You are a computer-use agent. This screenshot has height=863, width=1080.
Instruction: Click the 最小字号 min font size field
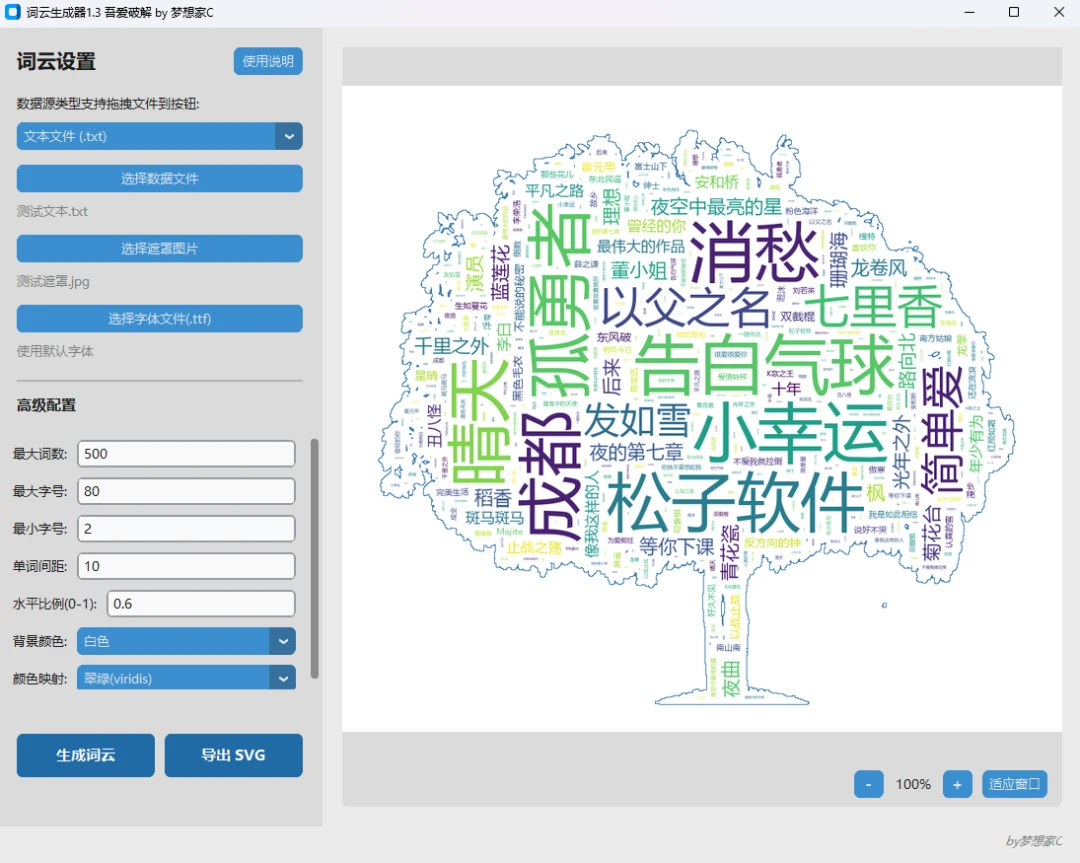tap(186, 528)
